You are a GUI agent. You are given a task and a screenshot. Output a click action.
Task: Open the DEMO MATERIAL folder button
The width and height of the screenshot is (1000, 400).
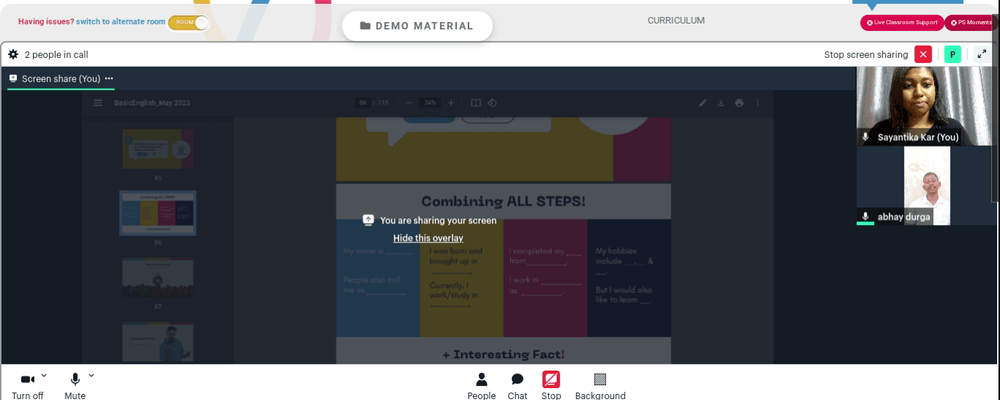[417, 26]
